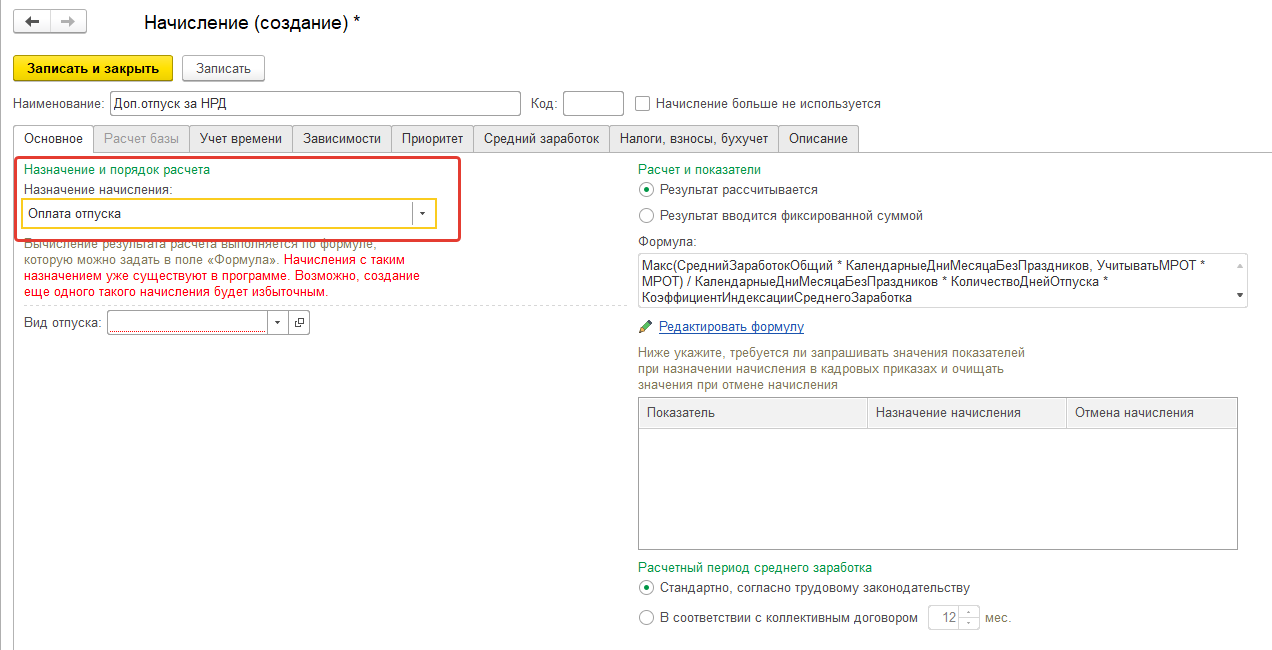The image size is (1272, 650).
Task: Expand the Назначение начисления dropdown
Action: pyautogui.click(x=423, y=214)
